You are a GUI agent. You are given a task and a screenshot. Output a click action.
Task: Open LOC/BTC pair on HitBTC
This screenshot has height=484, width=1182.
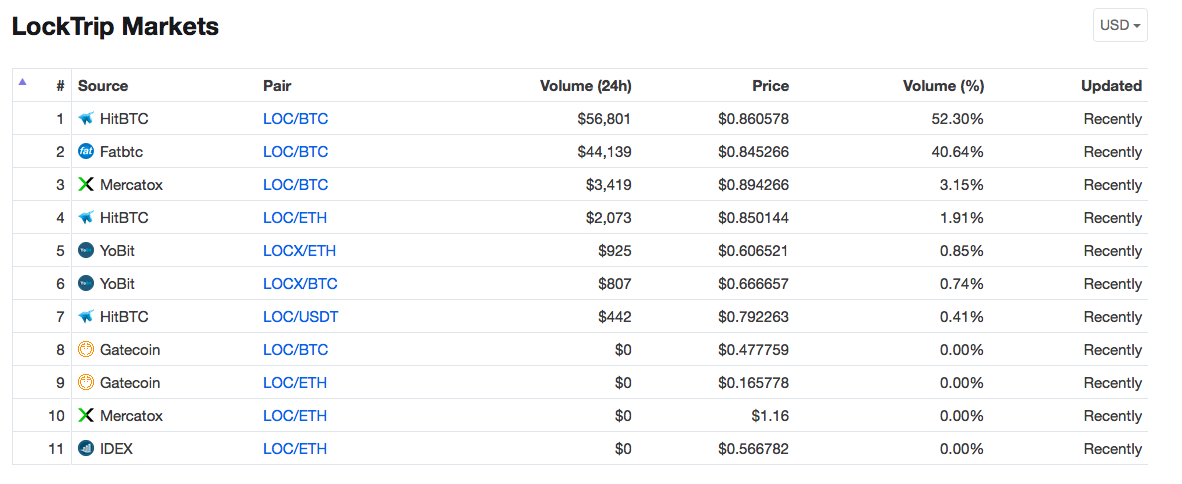pyautogui.click(x=296, y=119)
